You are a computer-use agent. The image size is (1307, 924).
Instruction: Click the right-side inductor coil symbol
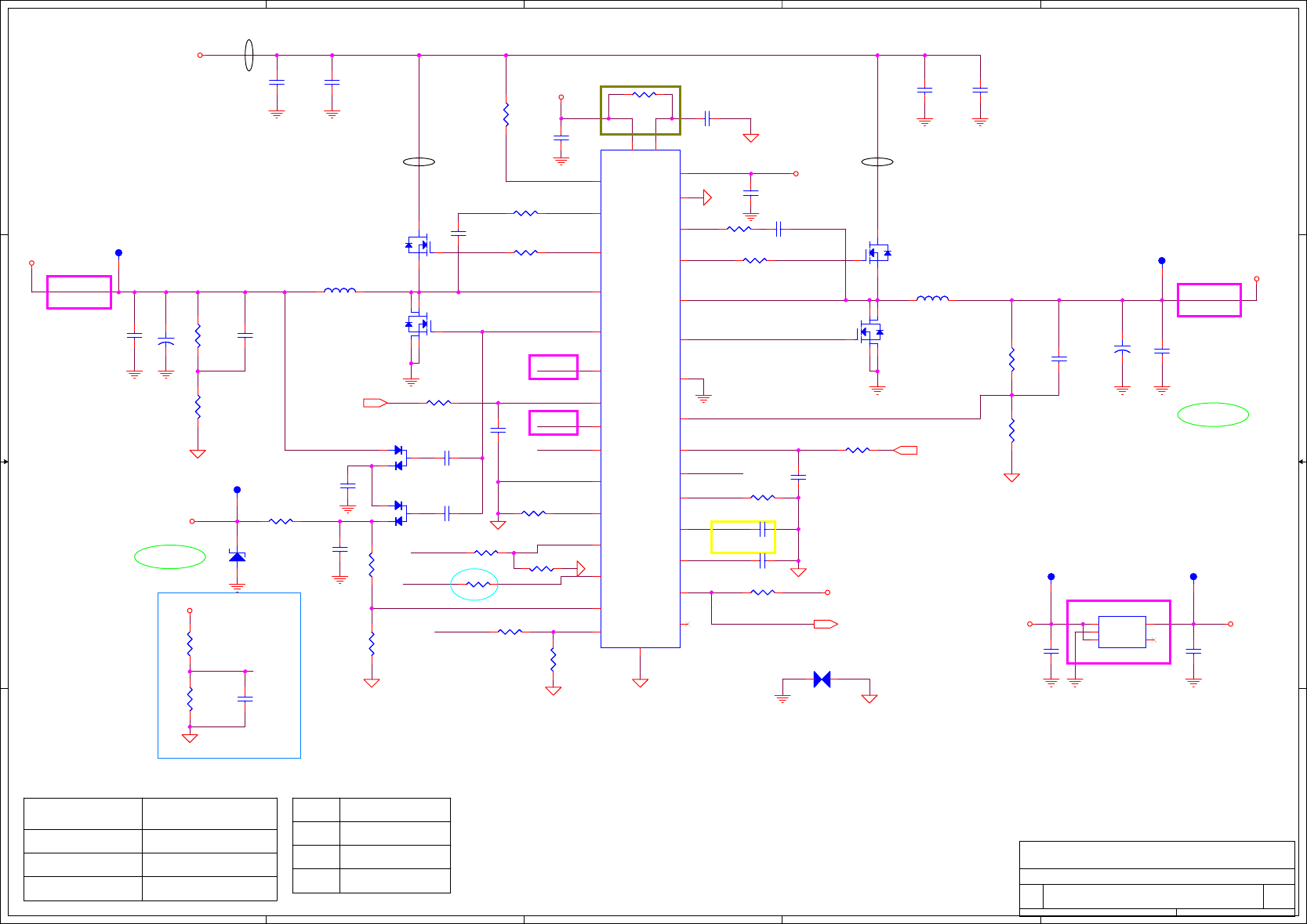coord(932,298)
